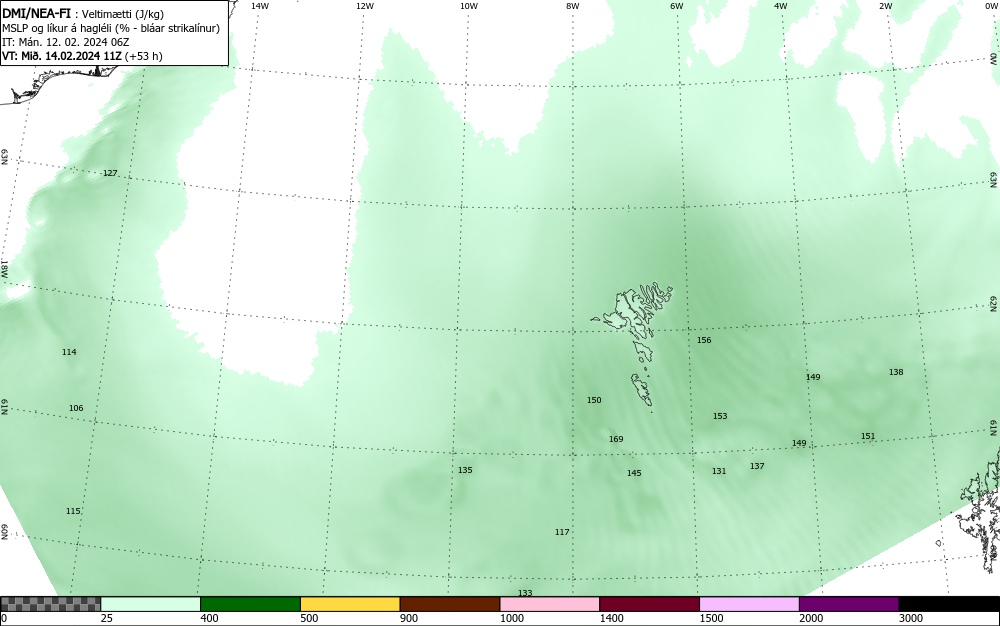1000x626 pixels.
Task: Pick the pink 1000–1400 legend swatch
Action: click(x=550, y=604)
